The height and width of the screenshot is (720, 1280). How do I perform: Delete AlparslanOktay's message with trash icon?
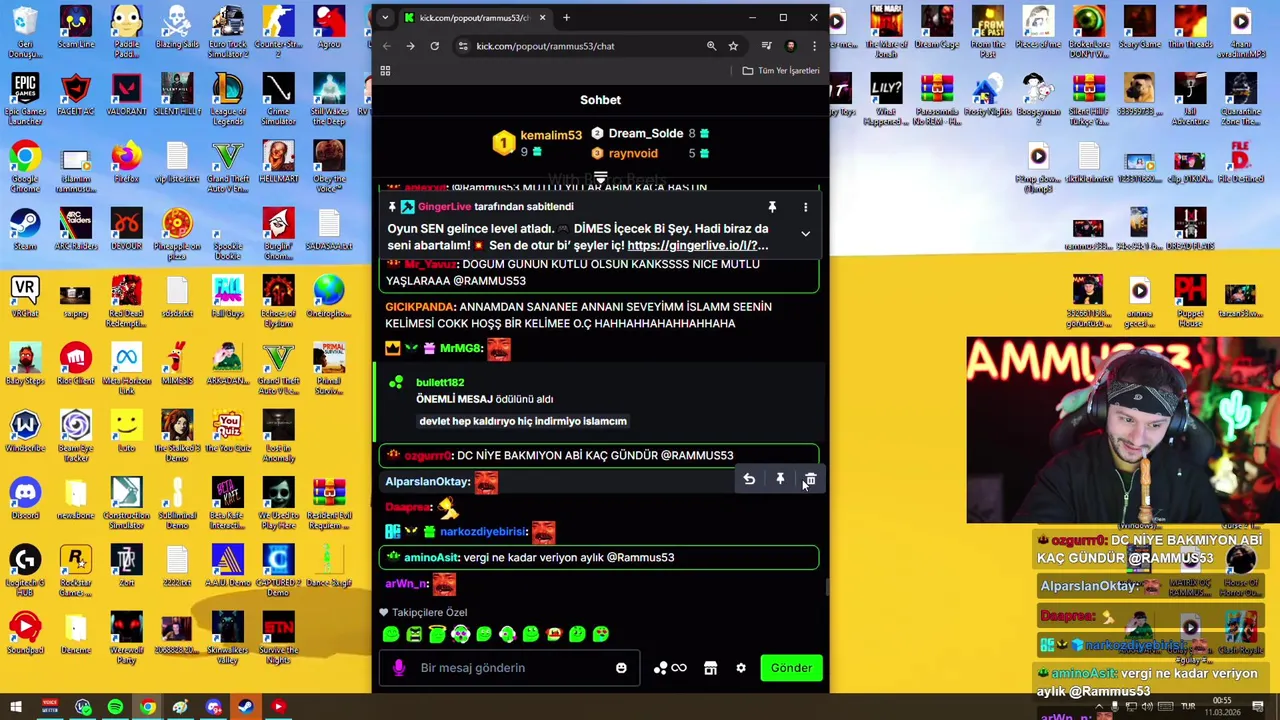810,480
